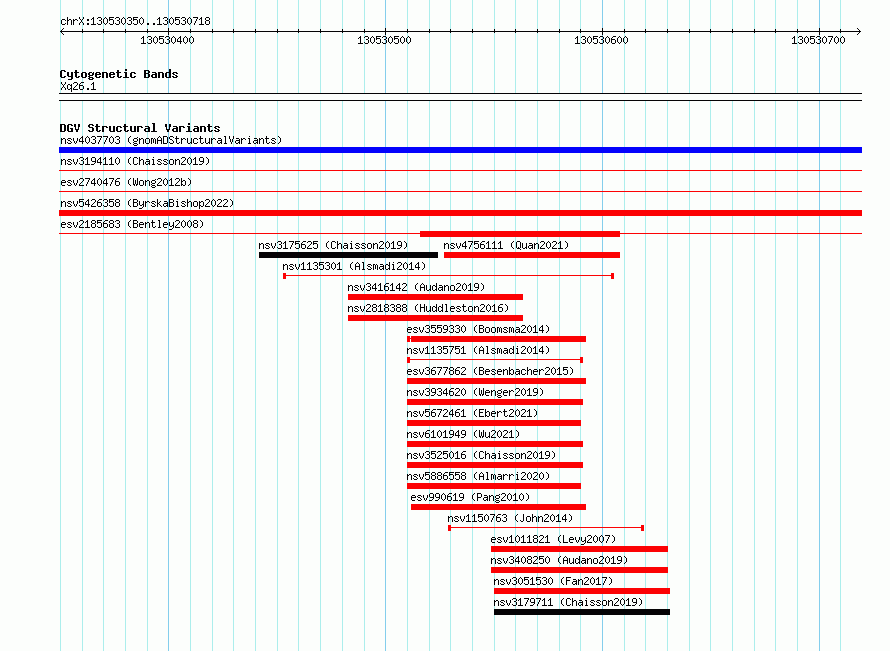This screenshot has width=890, height=651.
Task: Open the nsv1135751 (Alsmadi2014) label
Action: (x=478, y=350)
